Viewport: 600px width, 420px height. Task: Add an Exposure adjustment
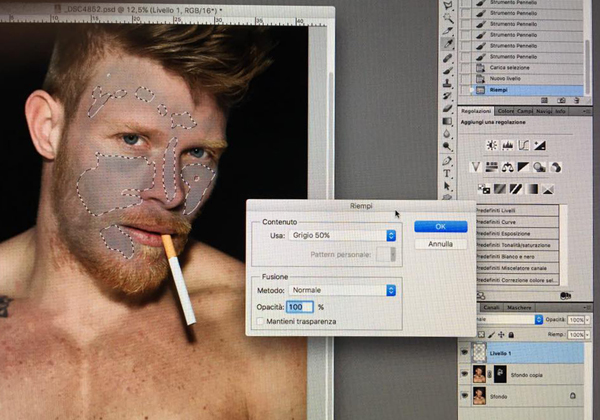[x=540, y=145]
